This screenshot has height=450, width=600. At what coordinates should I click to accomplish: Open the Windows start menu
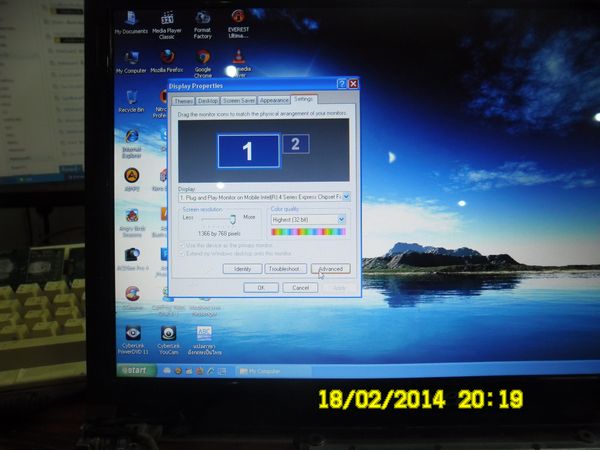click(136, 370)
